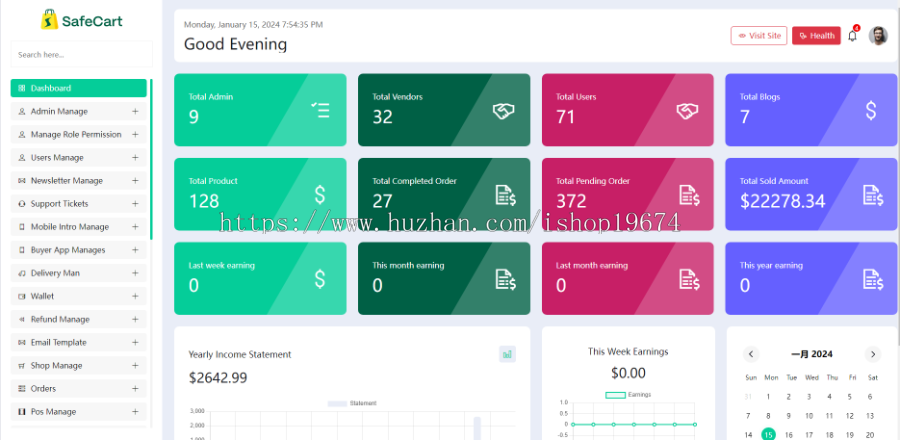Open the notifications bell icon
This screenshot has height=440, width=900.
click(x=852, y=36)
